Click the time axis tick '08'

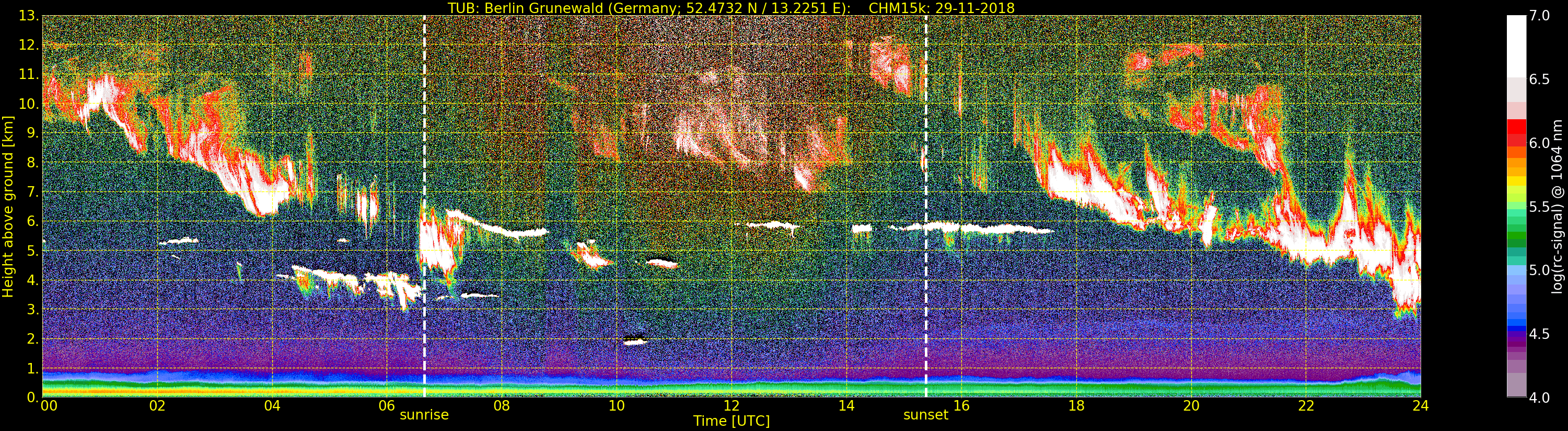pos(502,406)
